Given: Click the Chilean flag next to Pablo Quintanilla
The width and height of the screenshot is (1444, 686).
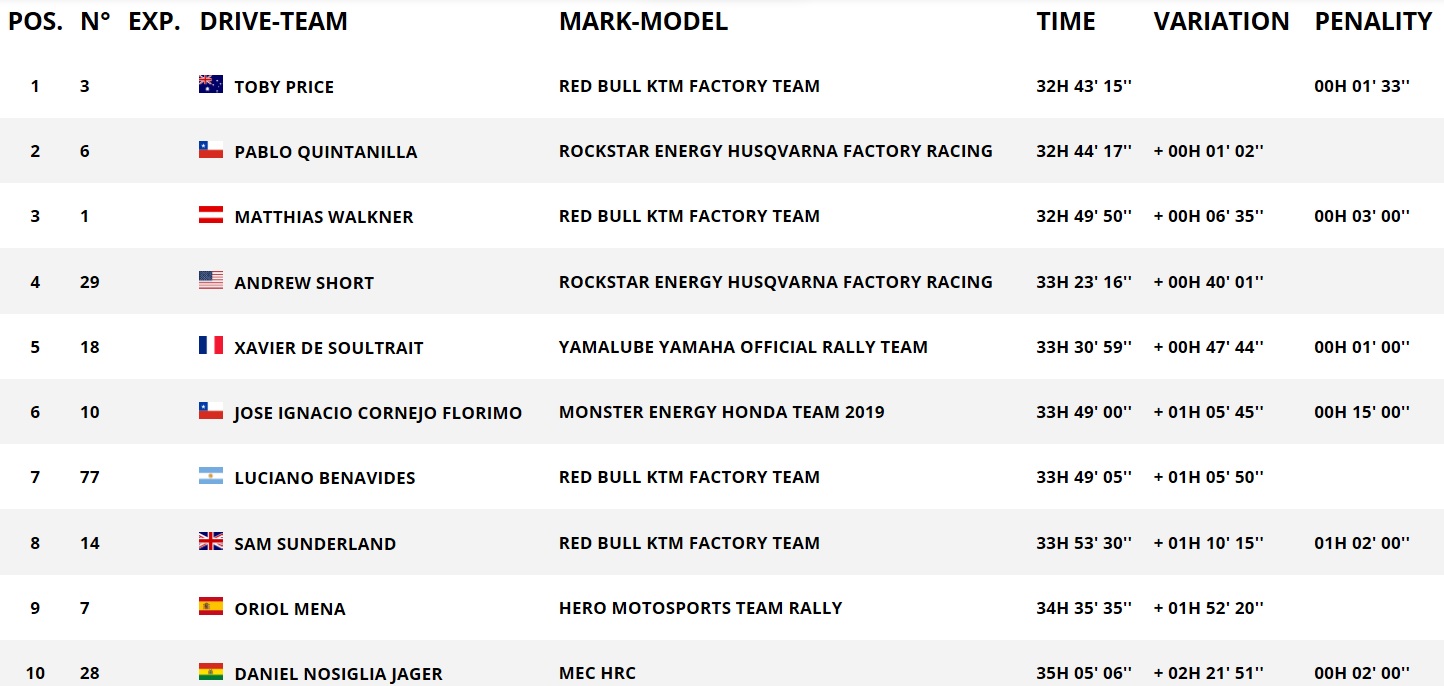Looking at the screenshot, I should click(211, 149).
